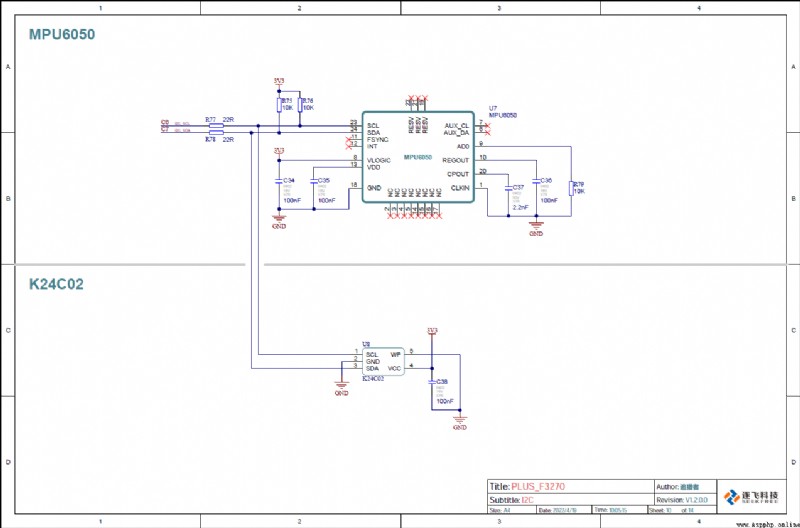800x528 pixels.
Task: Select resistor R78 symbol
Action: pos(216,133)
